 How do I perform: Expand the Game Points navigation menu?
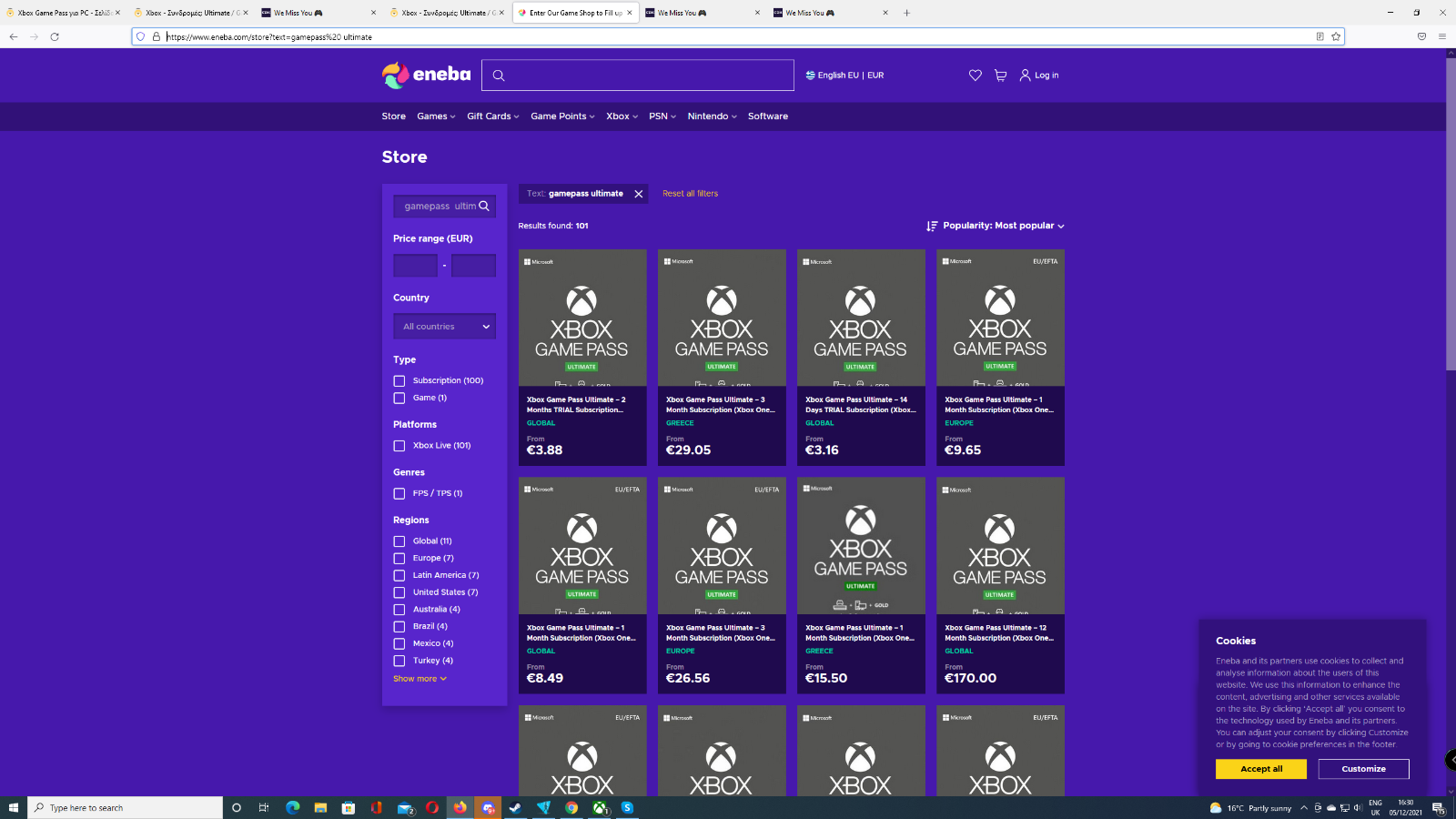point(562,116)
